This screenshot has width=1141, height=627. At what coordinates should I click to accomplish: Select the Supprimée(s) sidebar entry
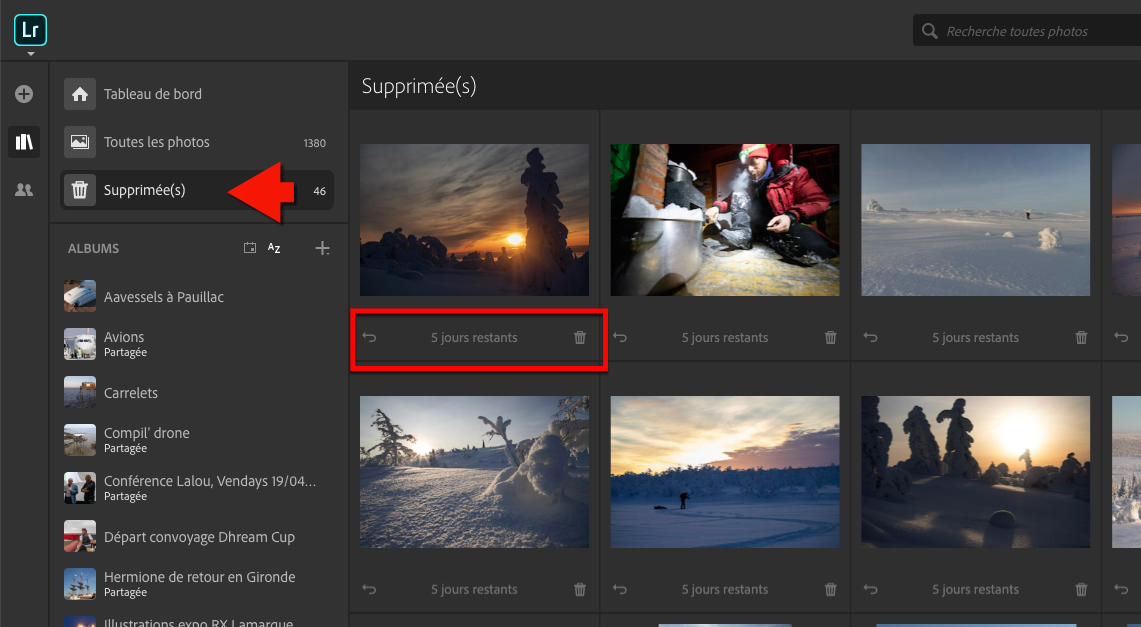pyautogui.click(x=196, y=190)
